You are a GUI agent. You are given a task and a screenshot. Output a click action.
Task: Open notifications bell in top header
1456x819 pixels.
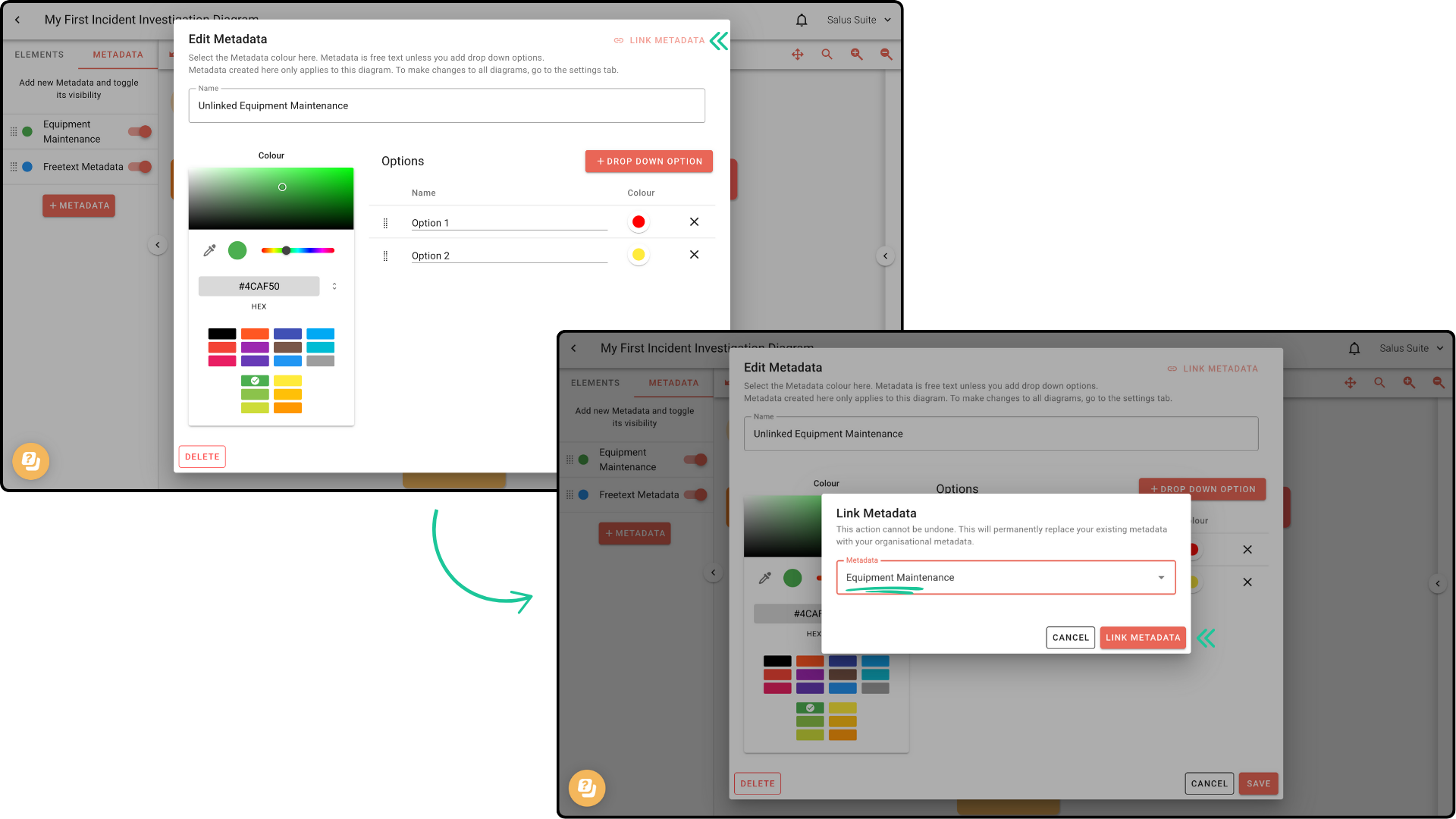point(802,20)
